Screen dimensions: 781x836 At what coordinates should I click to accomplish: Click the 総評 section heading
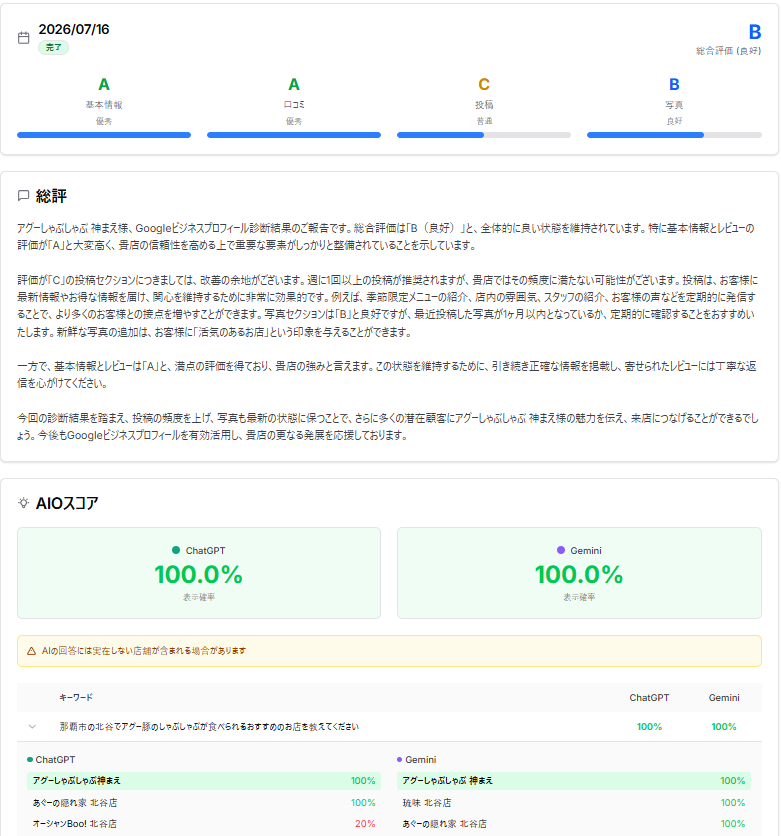[51, 196]
